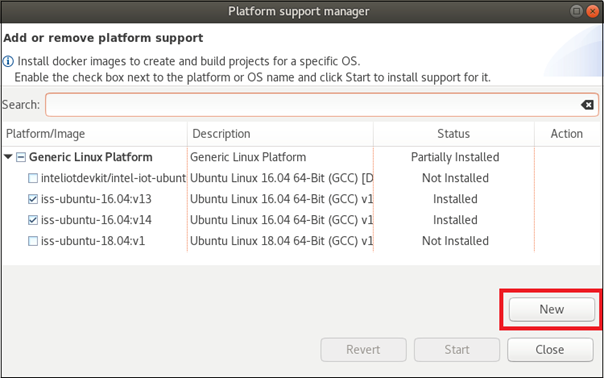This screenshot has width=604, height=378.
Task: Select iss-ubuntu-16.04:v14 image name
Action: pos(96,220)
